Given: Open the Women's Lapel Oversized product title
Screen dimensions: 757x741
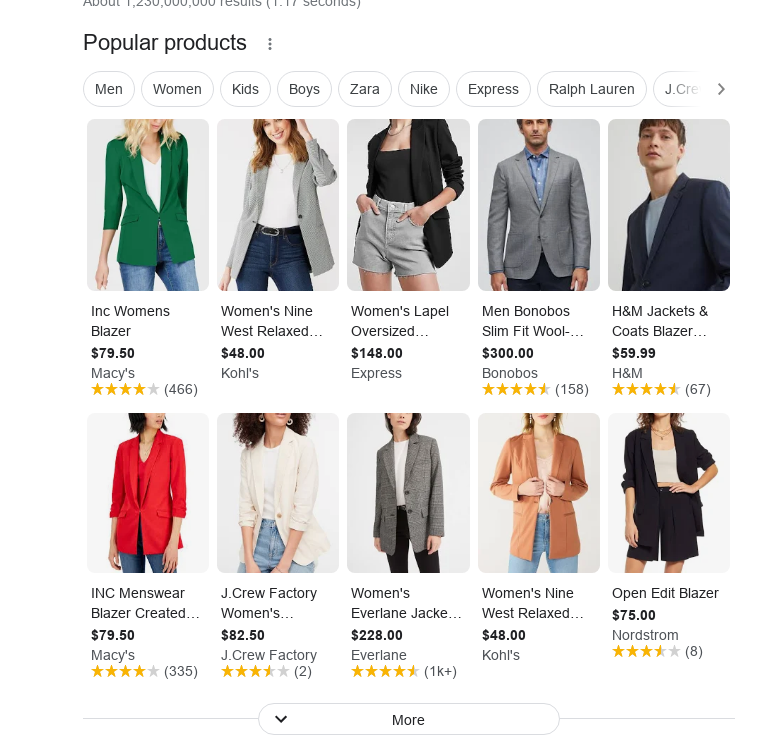Looking at the screenshot, I should tap(400, 321).
